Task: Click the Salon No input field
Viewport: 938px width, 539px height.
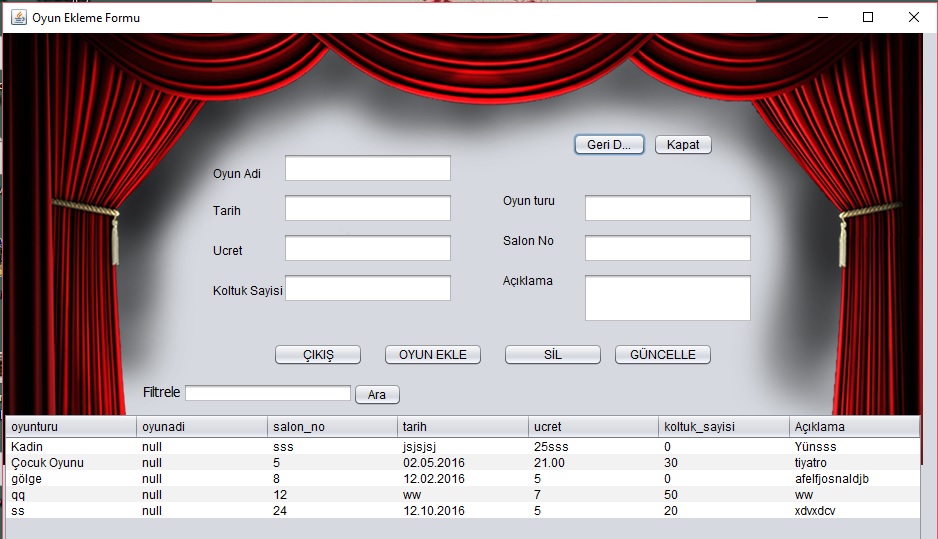Action: tap(667, 248)
